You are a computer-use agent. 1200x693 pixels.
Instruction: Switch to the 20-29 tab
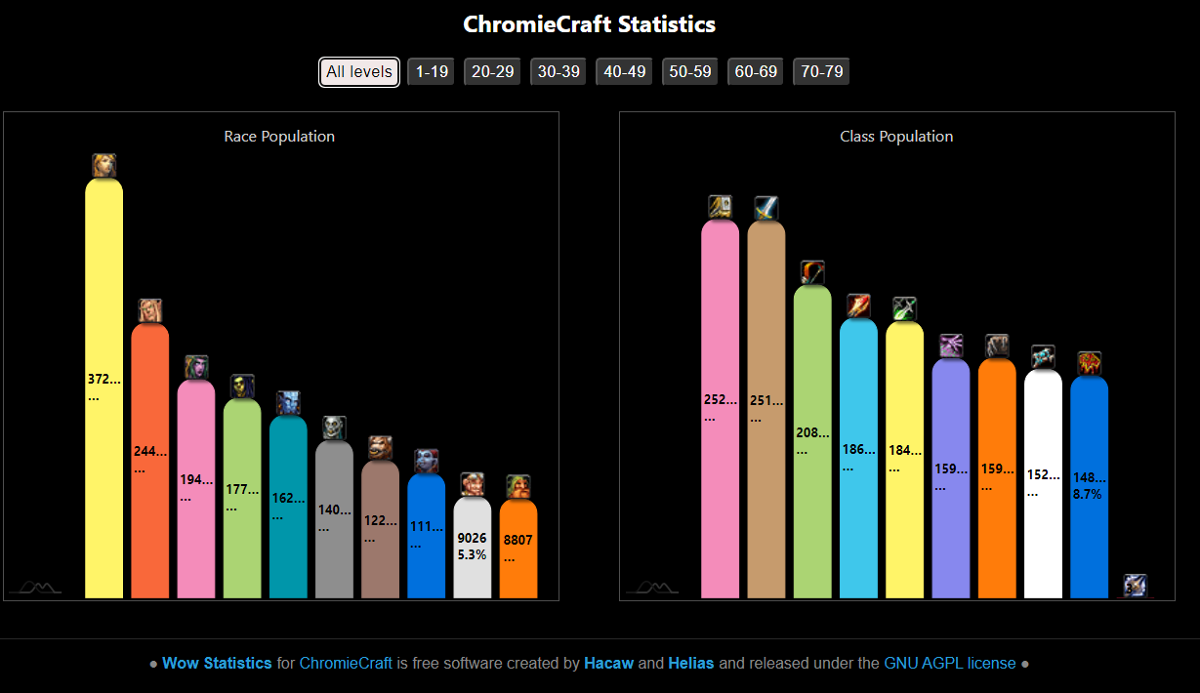(491, 71)
